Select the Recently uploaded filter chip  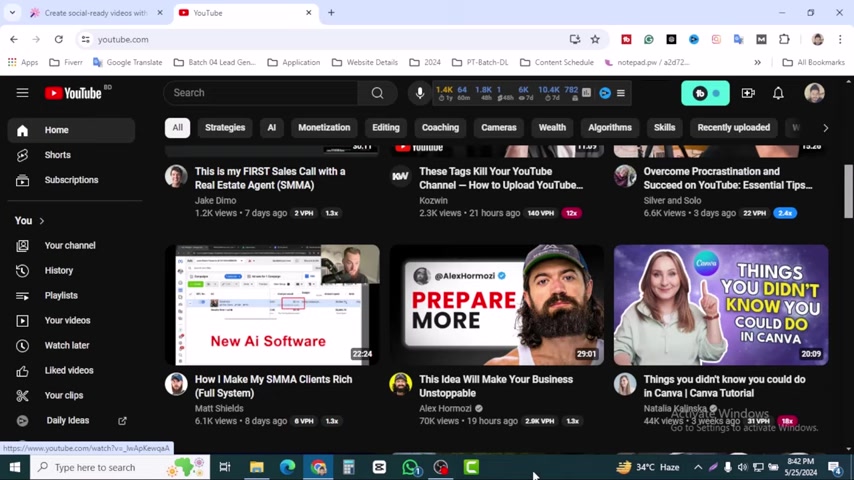(734, 128)
